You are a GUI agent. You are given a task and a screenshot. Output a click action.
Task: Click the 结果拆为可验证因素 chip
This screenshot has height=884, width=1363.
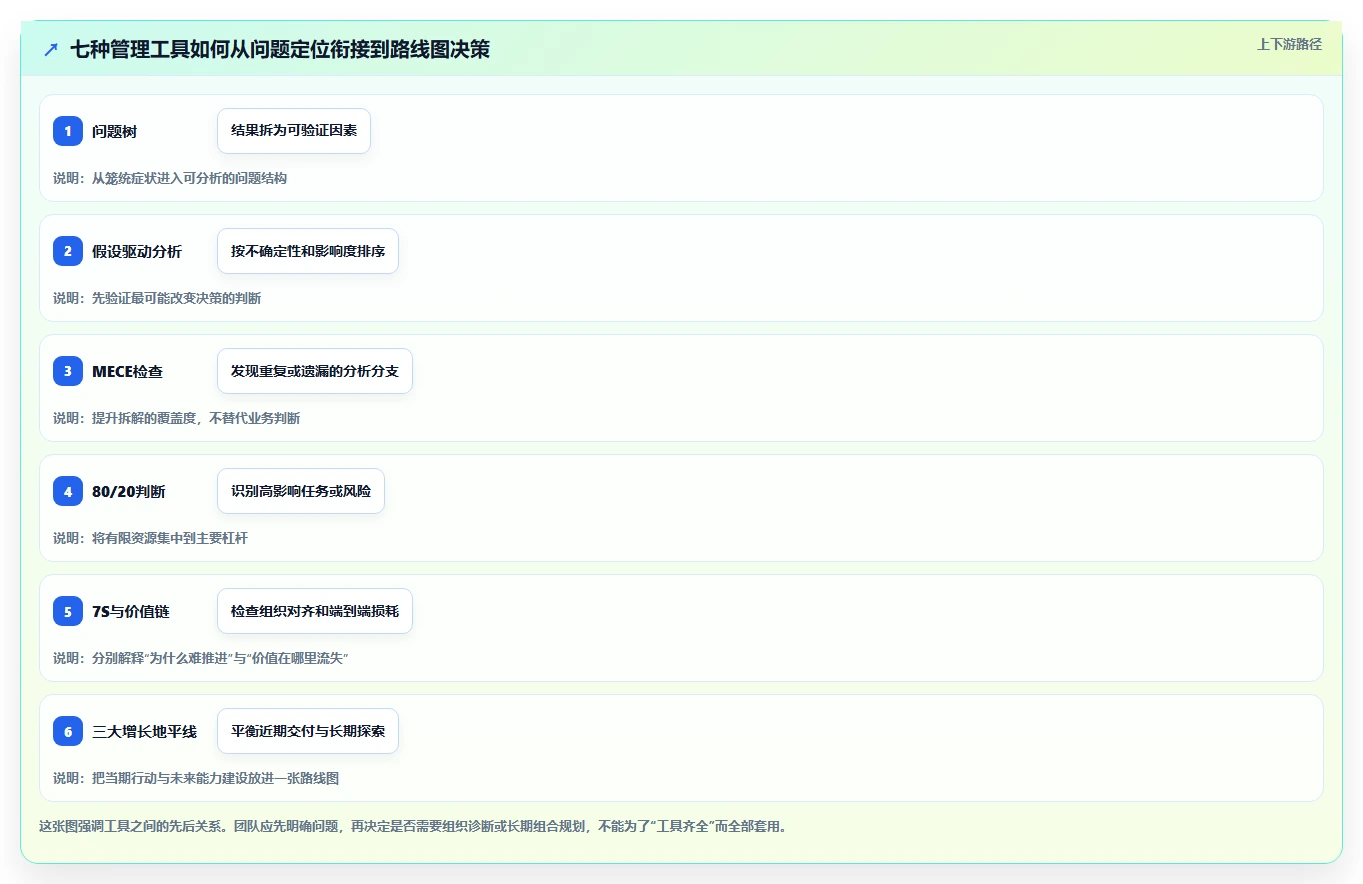294,131
